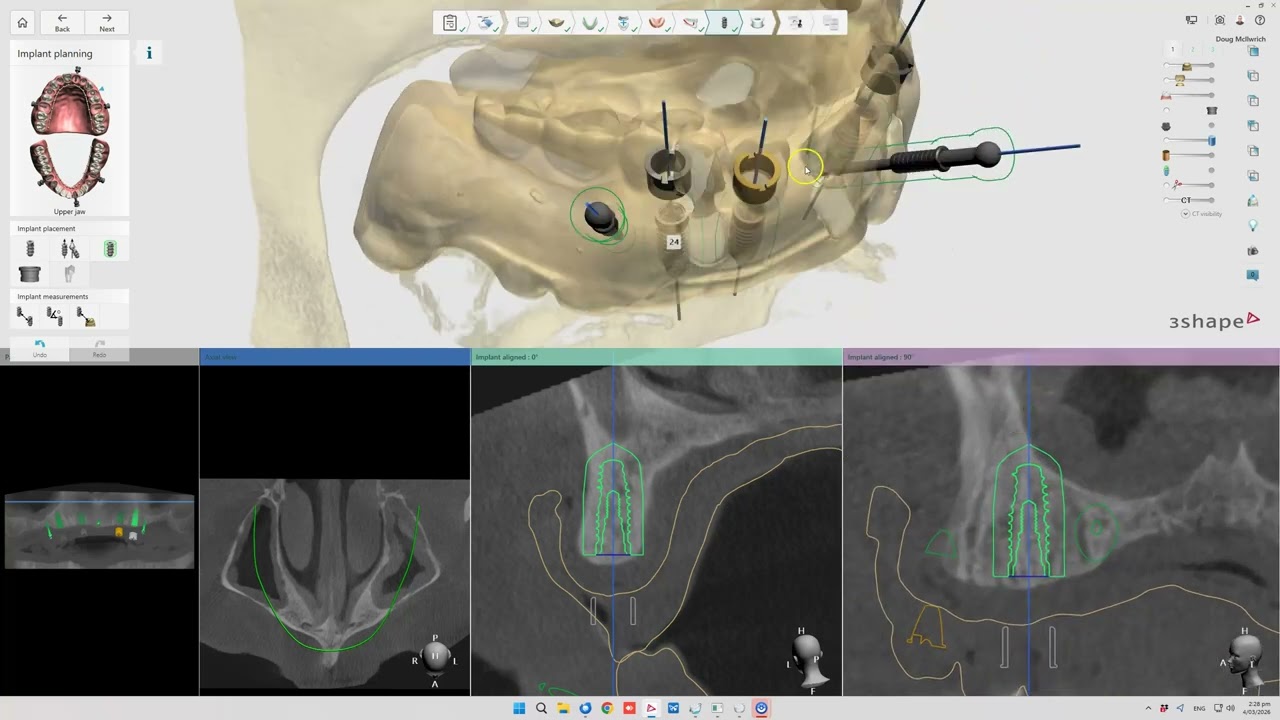This screenshot has width=1280, height=720.
Task: Click the camera snapshot icon in sidebar
Action: (x=1253, y=251)
